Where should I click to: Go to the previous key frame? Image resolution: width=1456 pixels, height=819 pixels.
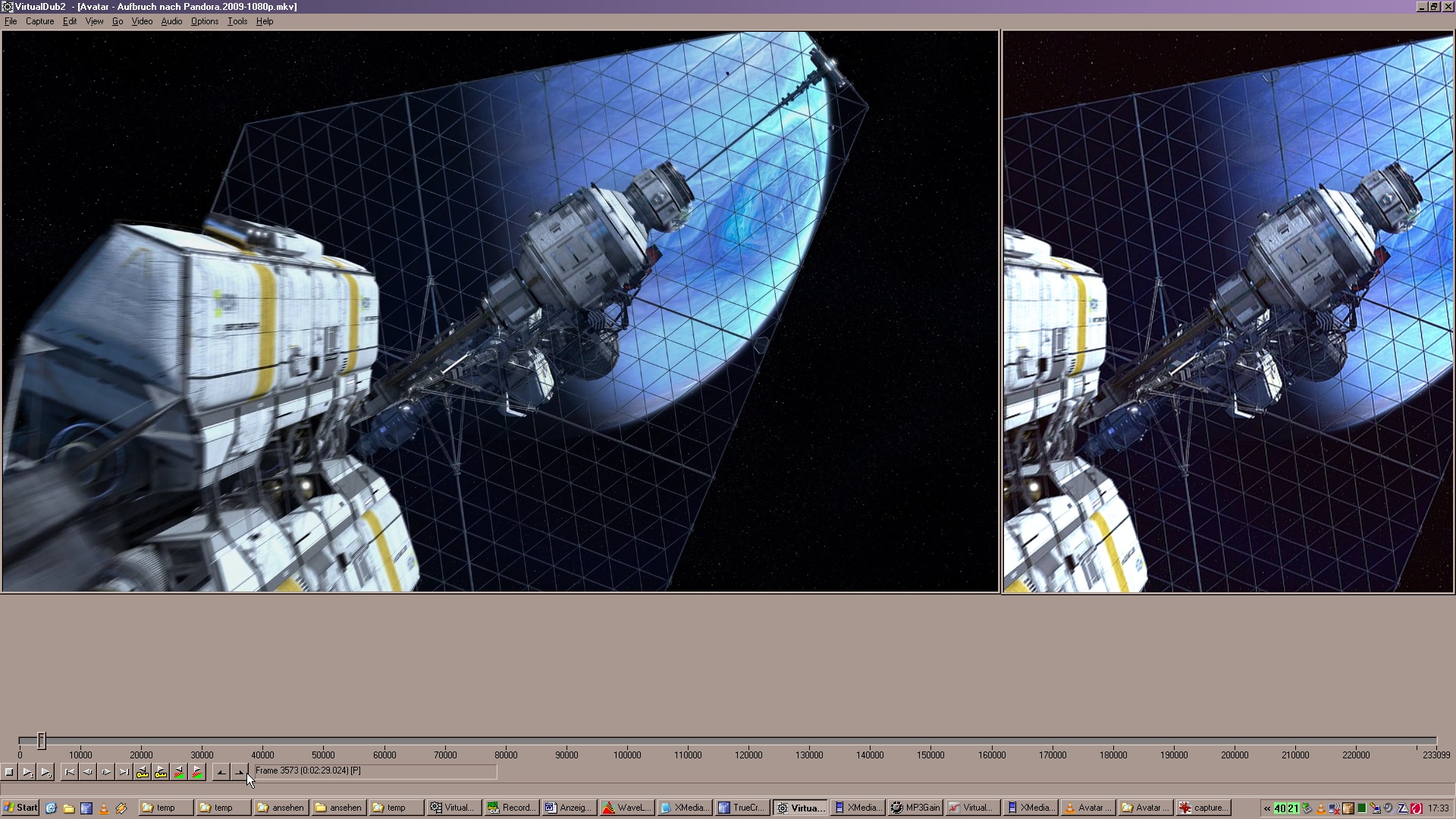[143, 772]
